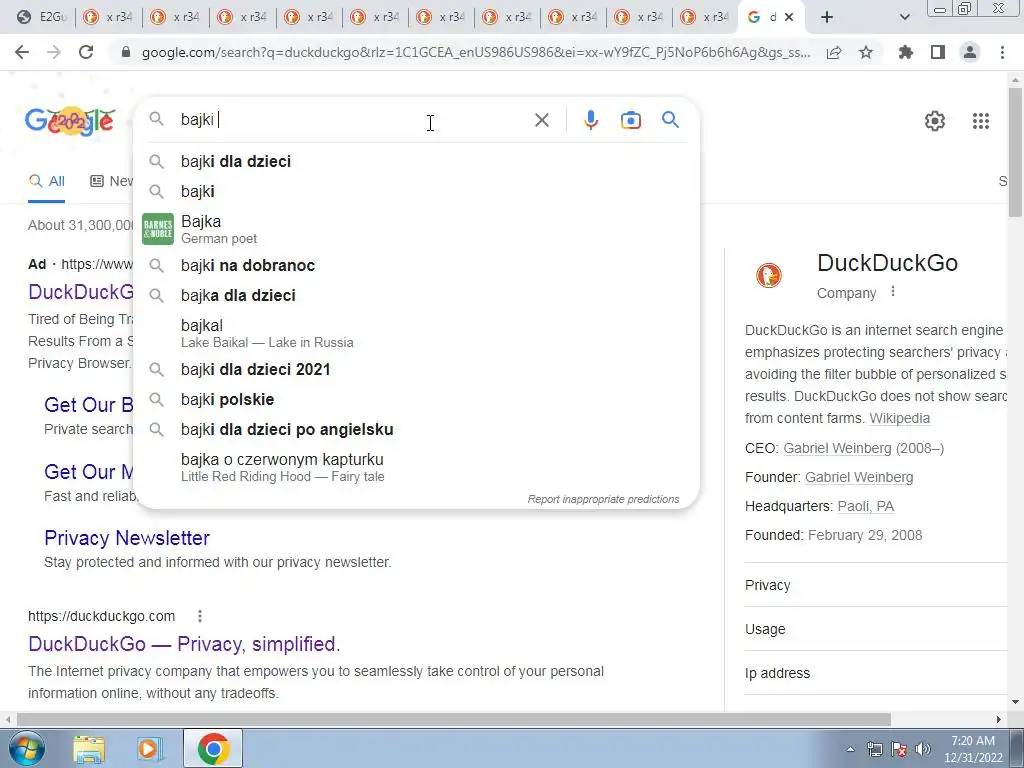This screenshot has width=1024, height=768.
Task: Open Privacy Newsletter ad link
Action: (x=127, y=537)
